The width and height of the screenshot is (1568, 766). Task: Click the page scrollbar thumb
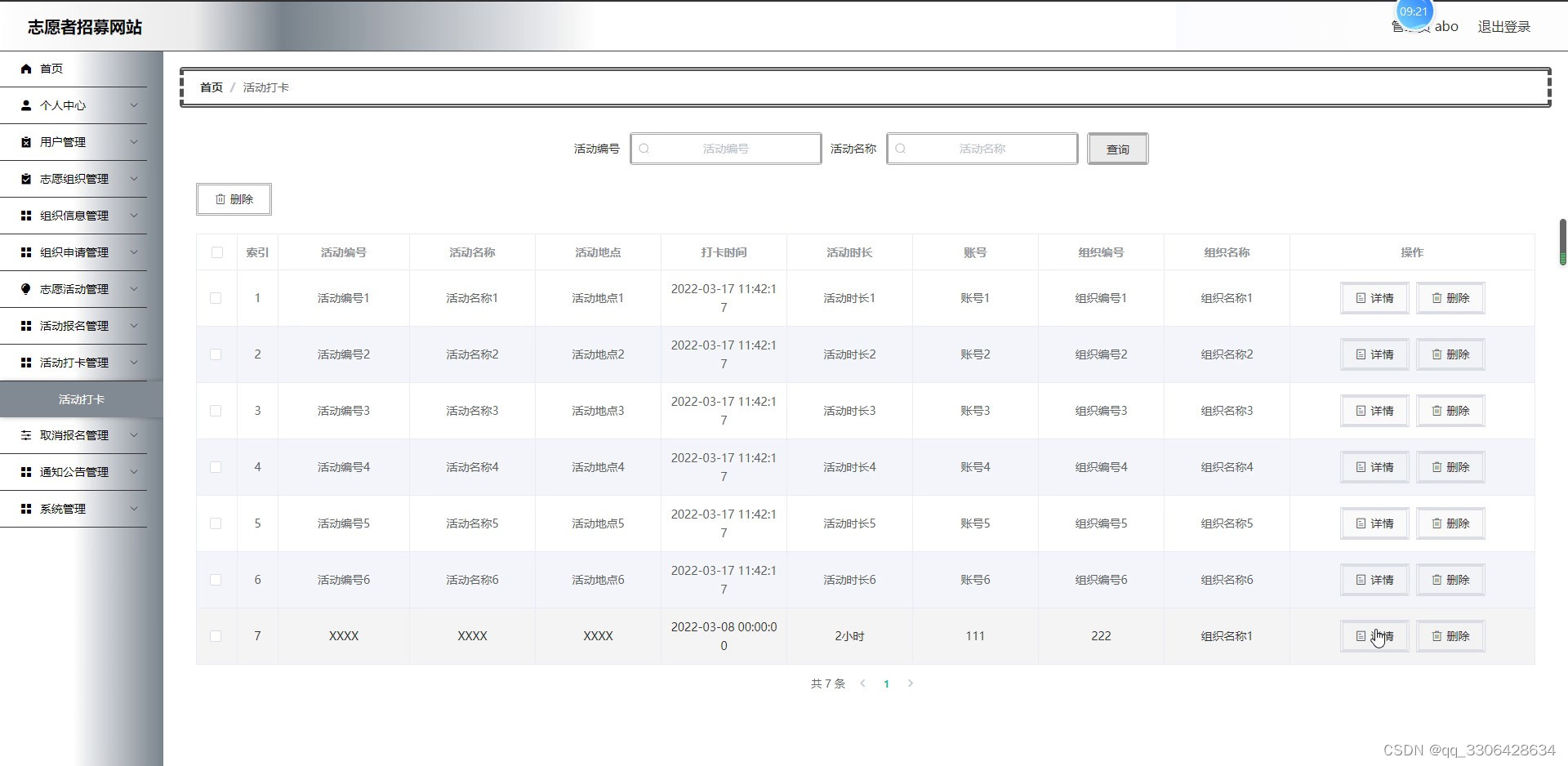1563,243
